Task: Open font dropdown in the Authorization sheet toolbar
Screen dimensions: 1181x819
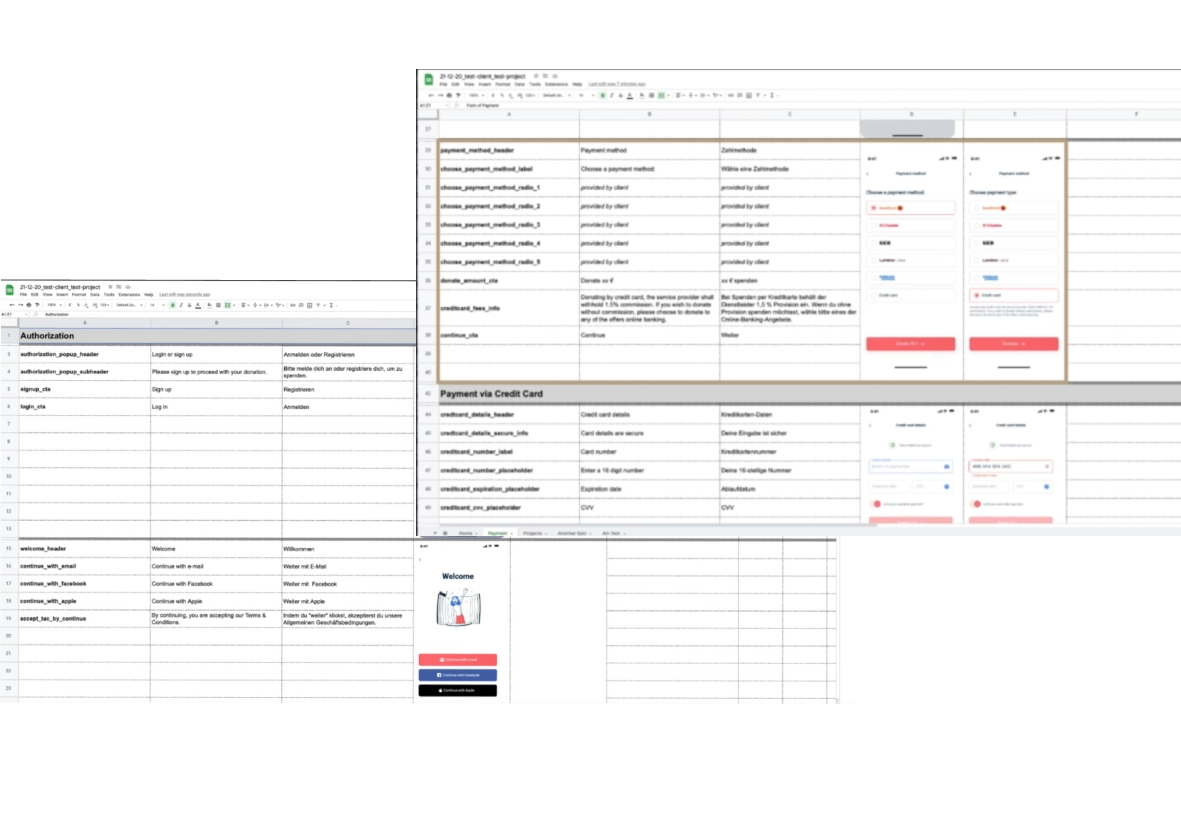Action: click(x=128, y=305)
